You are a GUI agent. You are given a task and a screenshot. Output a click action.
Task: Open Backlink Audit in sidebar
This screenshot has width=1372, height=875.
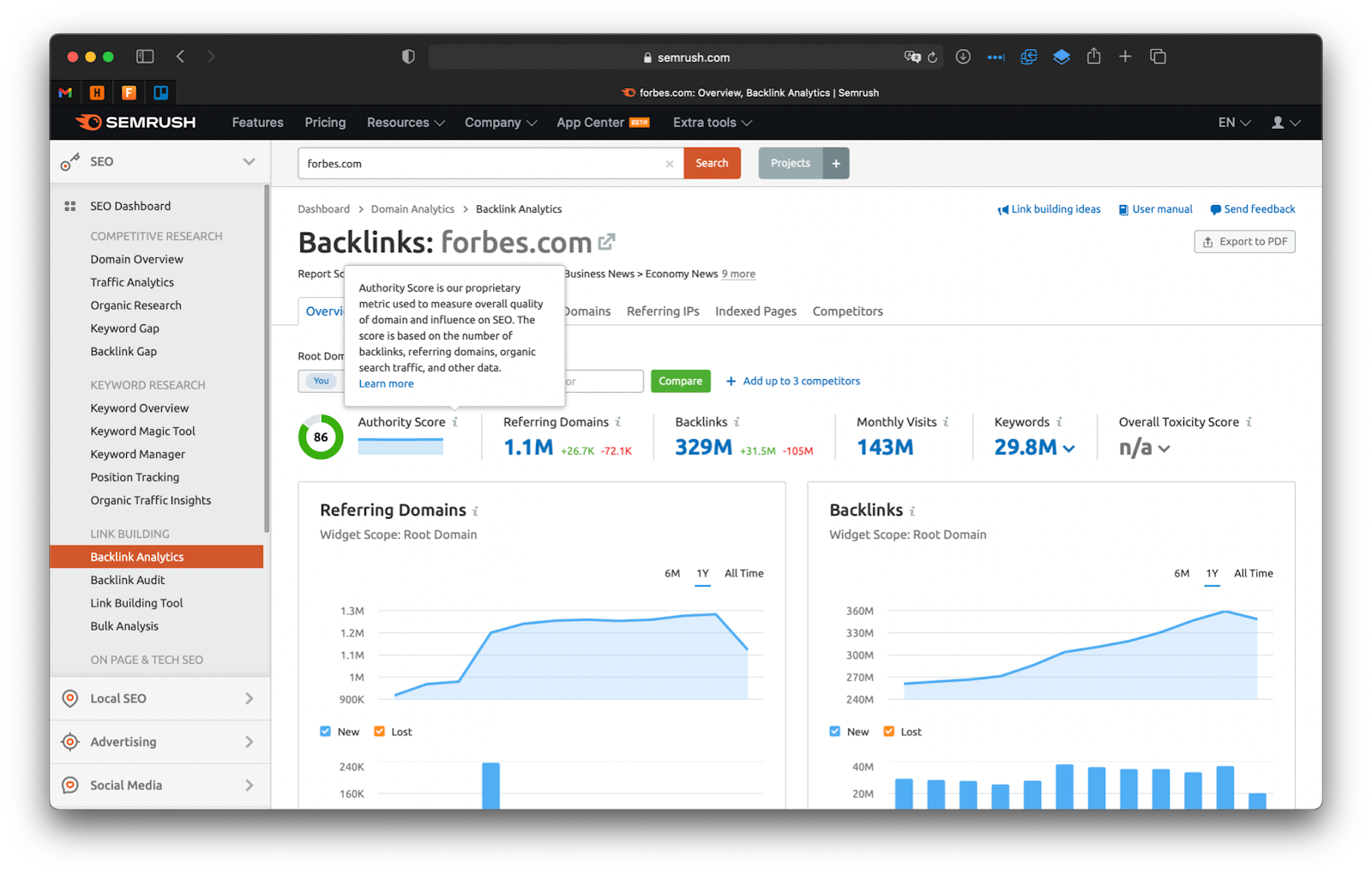coord(128,581)
